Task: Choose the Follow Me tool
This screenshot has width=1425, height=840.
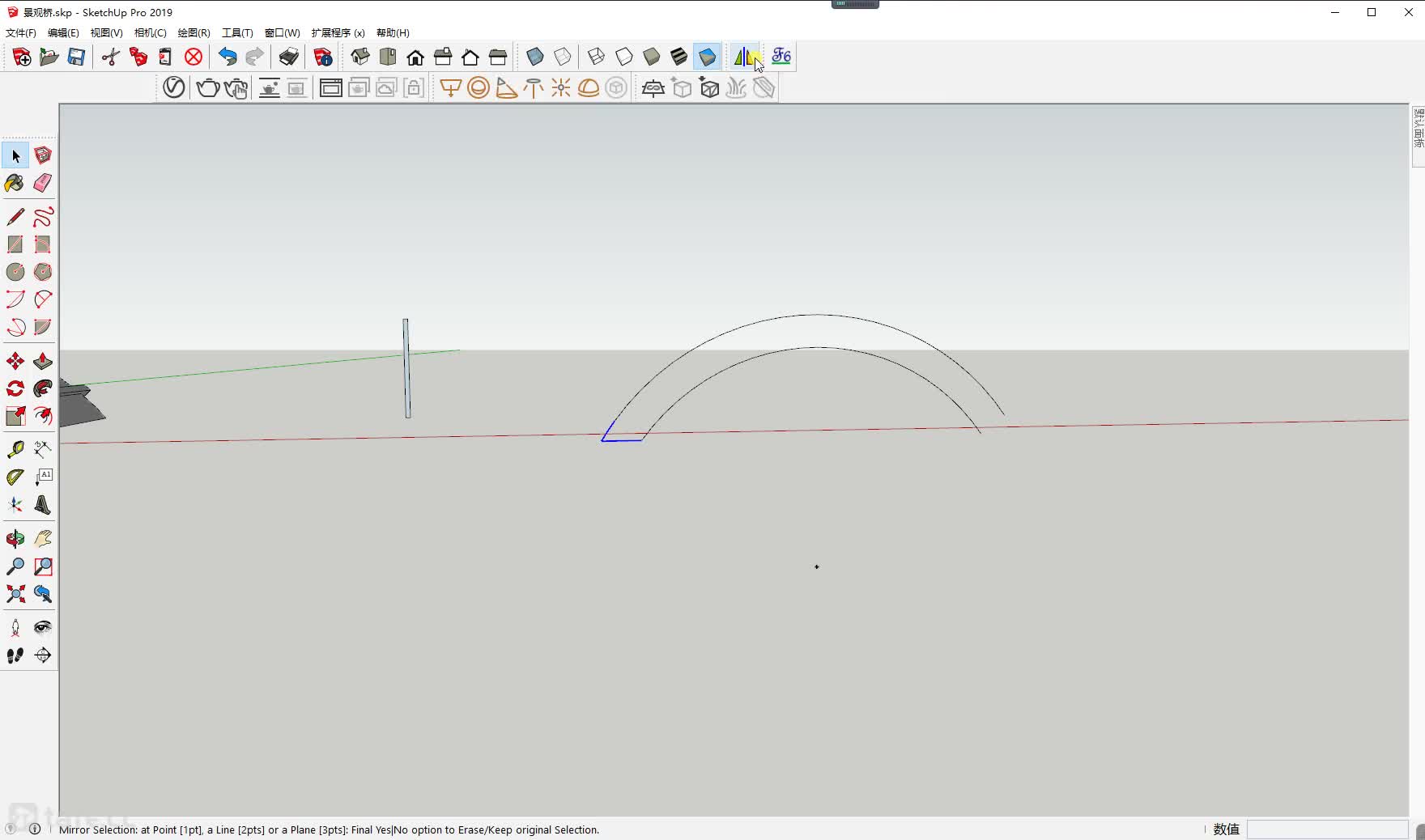Action: pos(43,388)
